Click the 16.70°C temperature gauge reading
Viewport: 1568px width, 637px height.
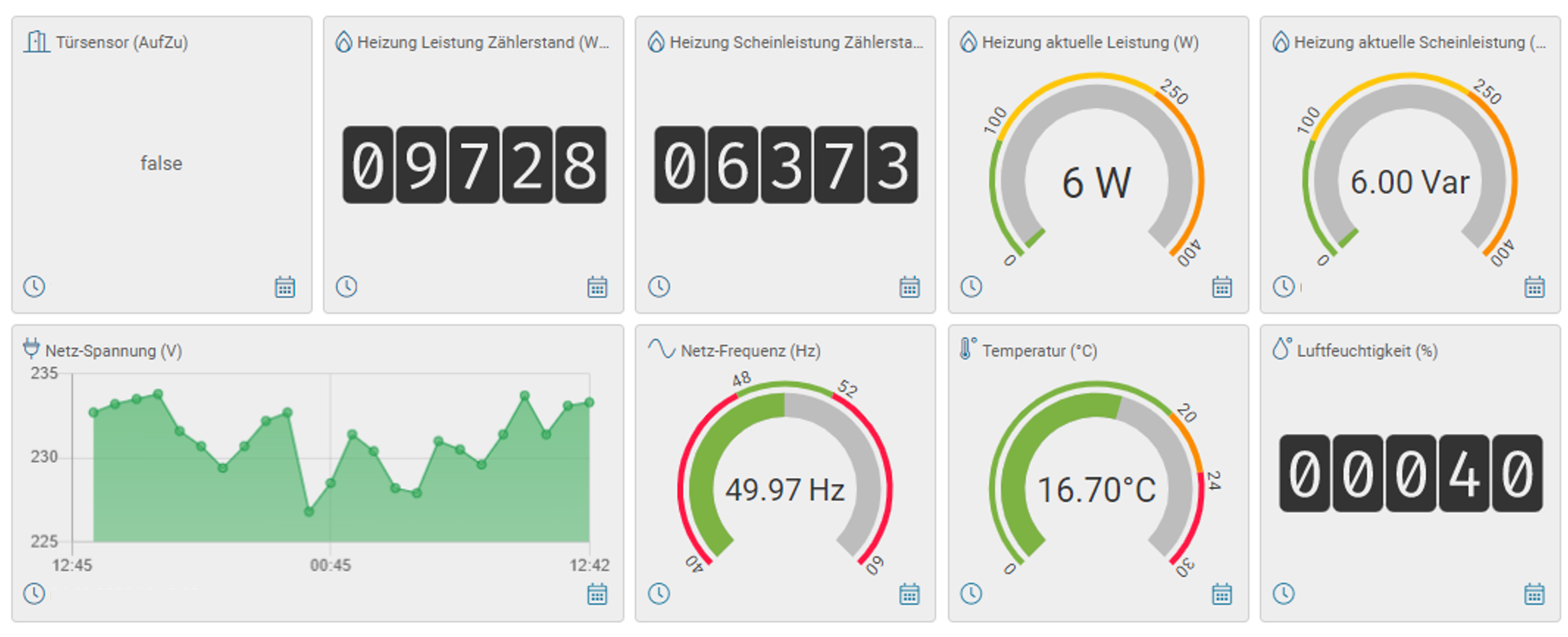point(1096,489)
